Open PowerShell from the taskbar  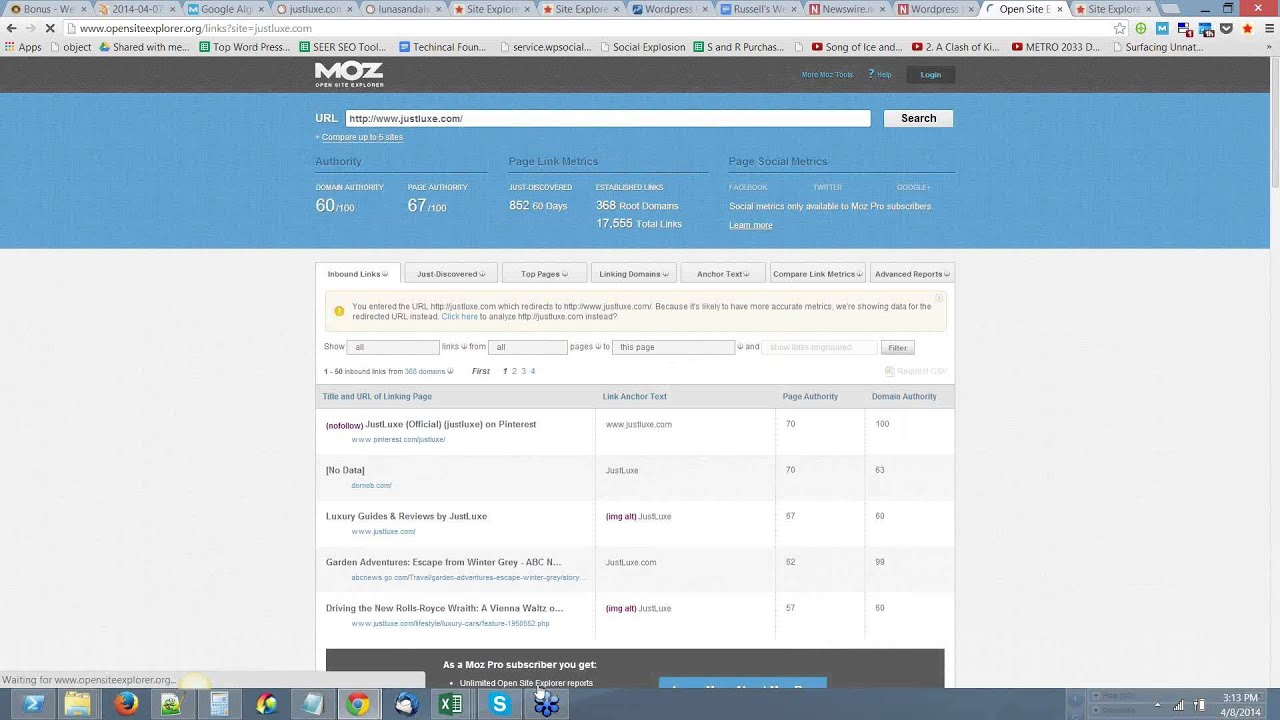click(x=31, y=704)
